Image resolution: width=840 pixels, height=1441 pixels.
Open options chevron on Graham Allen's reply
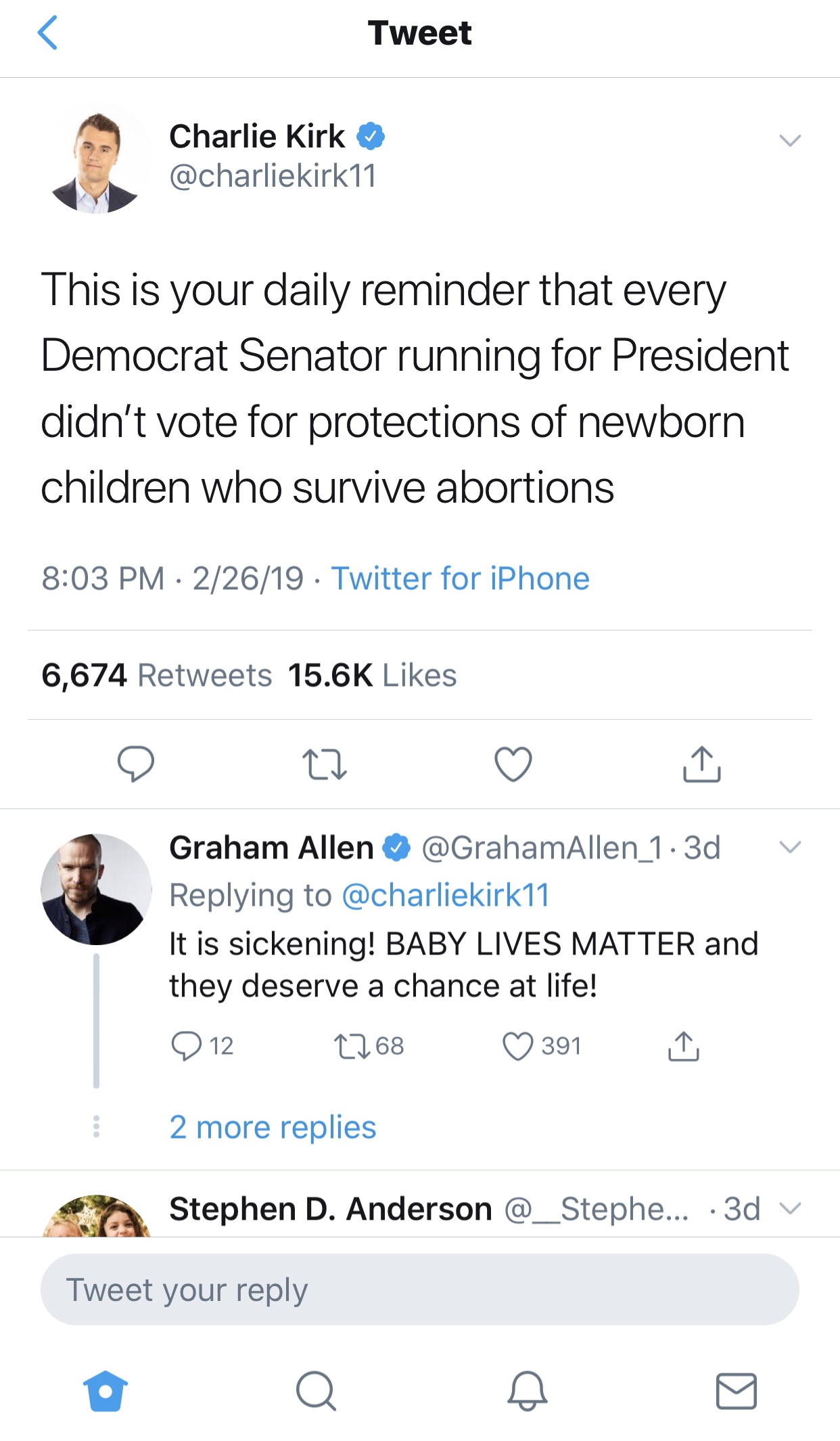[790, 847]
